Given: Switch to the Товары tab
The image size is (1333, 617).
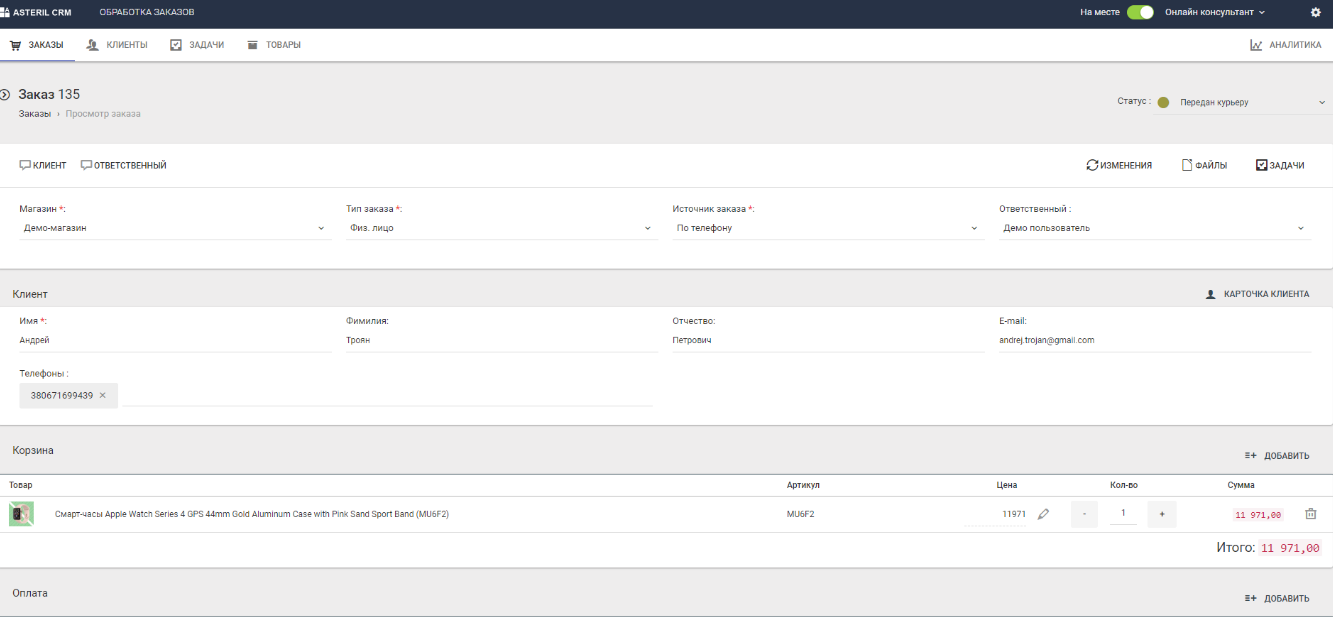Looking at the screenshot, I should (274, 45).
